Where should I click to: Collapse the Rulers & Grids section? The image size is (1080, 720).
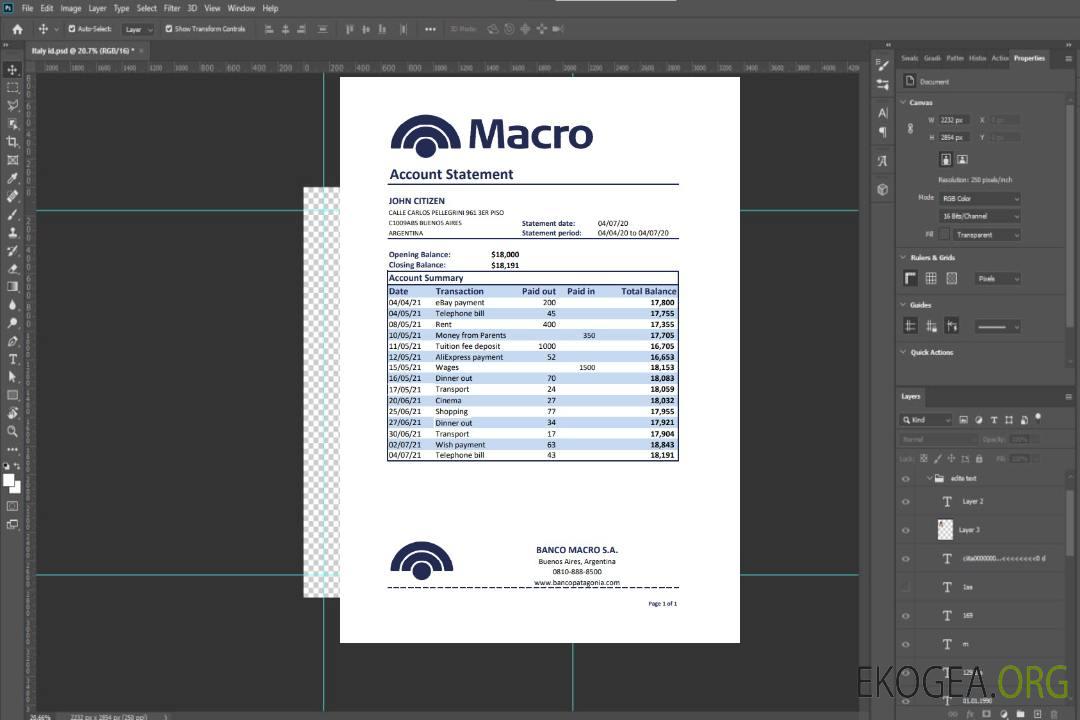coord(903,257)
